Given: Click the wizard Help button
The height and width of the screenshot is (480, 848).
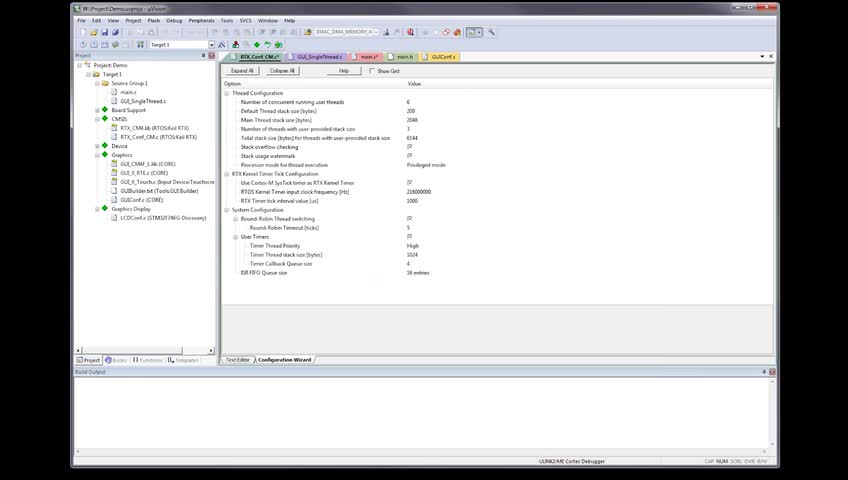Looking at the screenshot, I should tap(343, 71).
